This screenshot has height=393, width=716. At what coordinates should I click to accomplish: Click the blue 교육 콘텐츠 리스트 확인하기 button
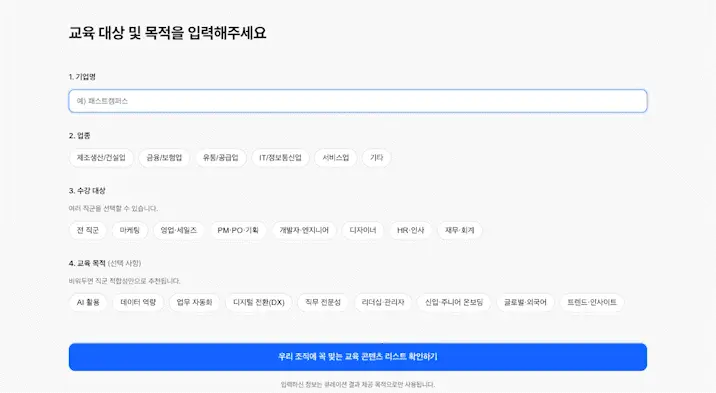tap(358, 357)
